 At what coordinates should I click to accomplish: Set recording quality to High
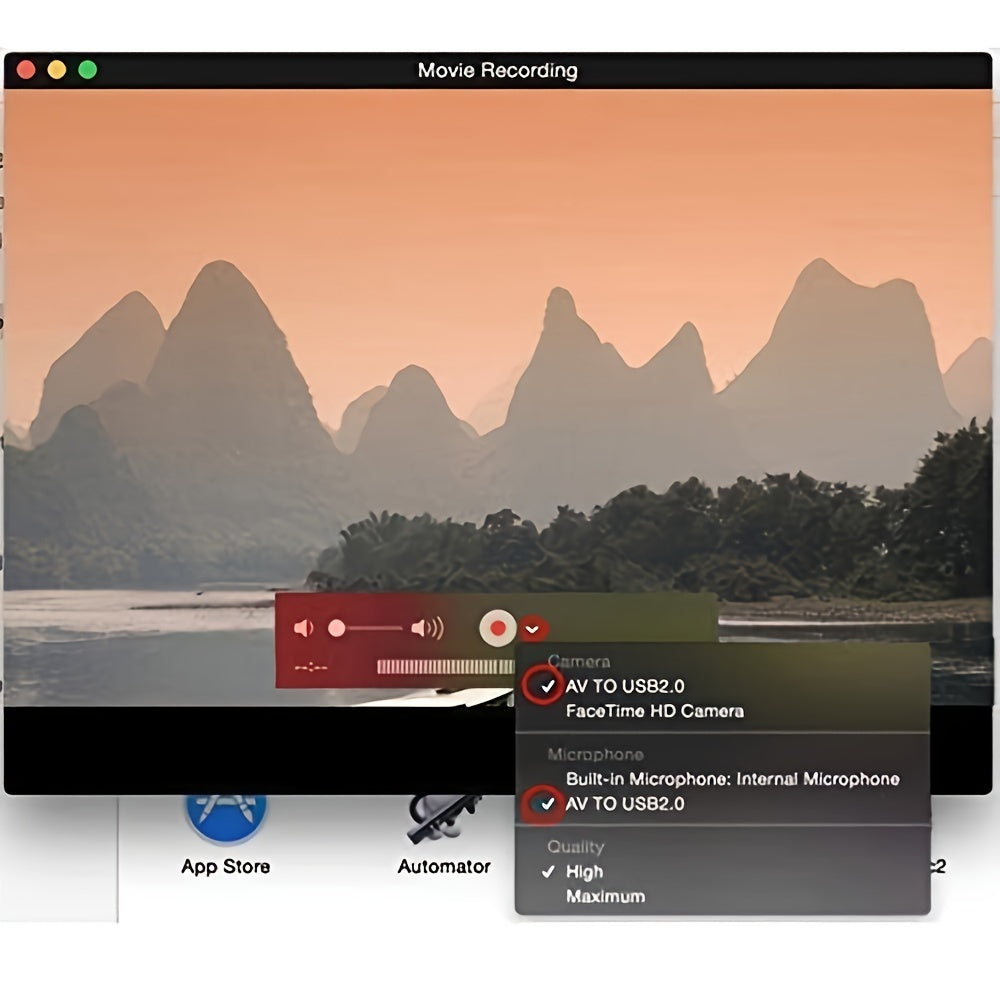point(584,871)
